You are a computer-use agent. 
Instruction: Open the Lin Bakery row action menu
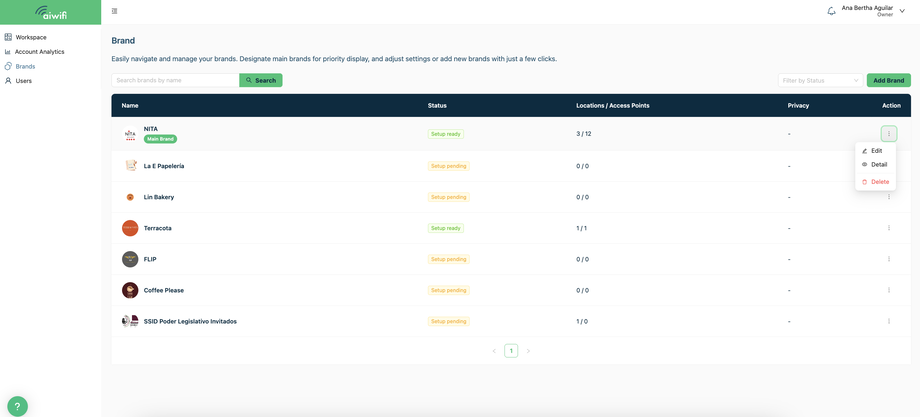pos(889,197)
